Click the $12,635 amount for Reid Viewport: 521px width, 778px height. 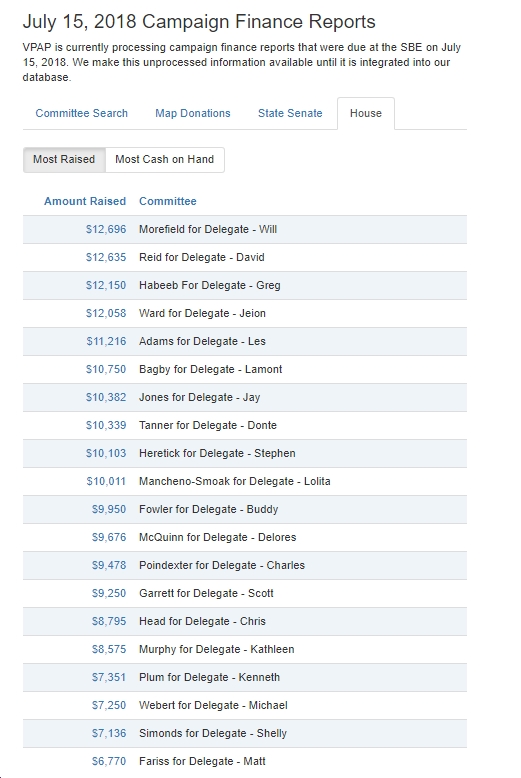[106, 258]
